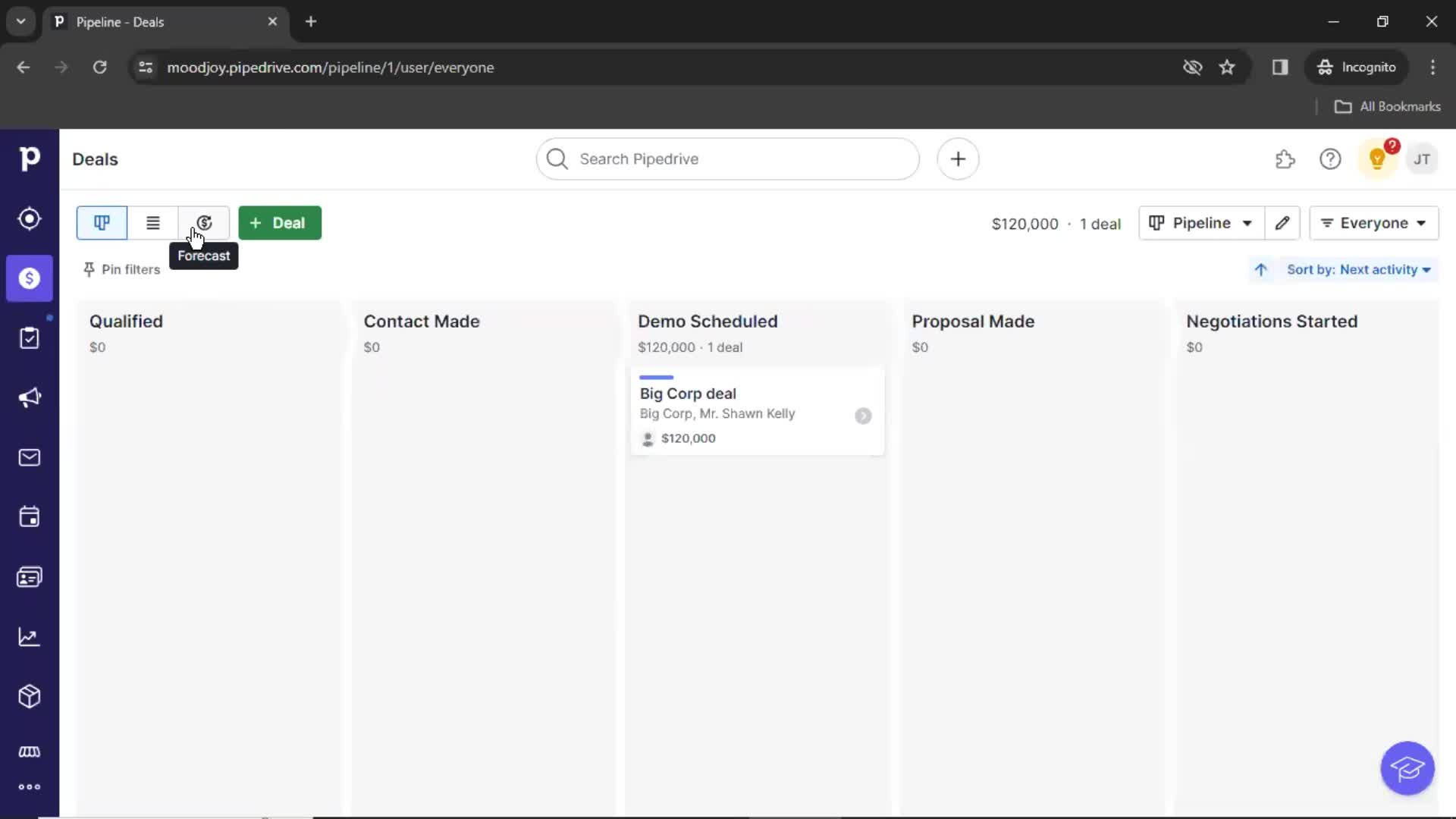Select Help icon
Screen dimensions: 1456x819
pyautogui.click(x=1330, y=159)
